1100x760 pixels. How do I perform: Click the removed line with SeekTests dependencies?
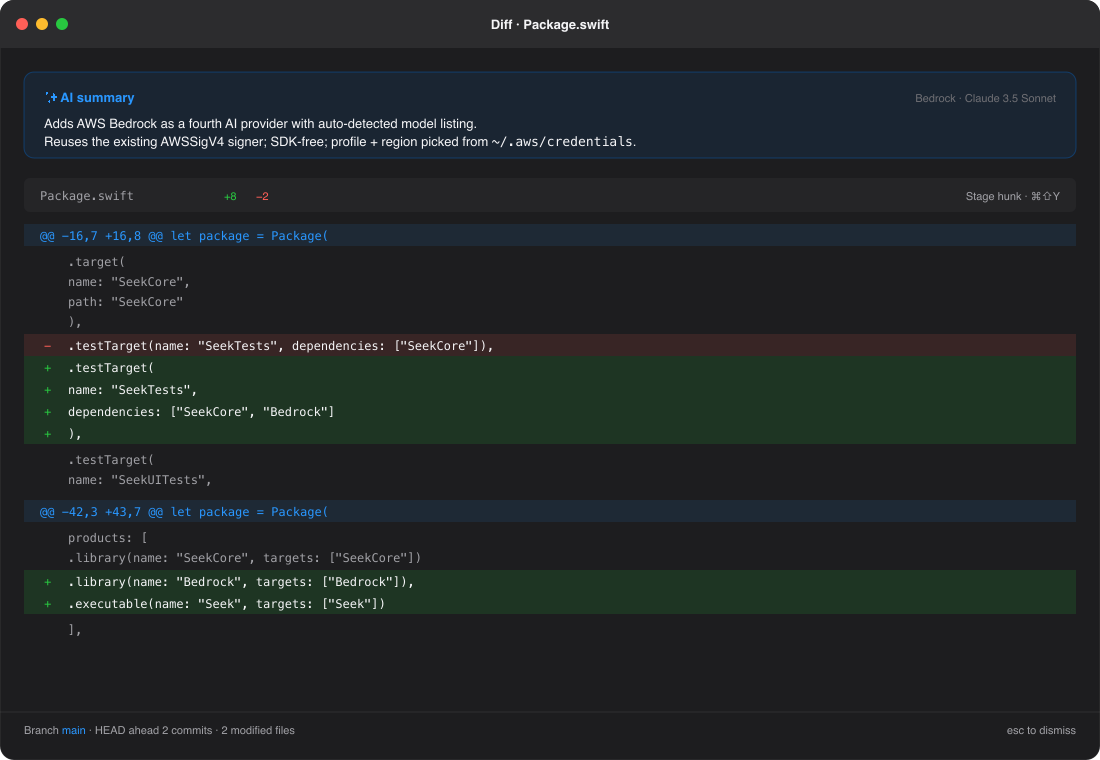coord(550,345)
